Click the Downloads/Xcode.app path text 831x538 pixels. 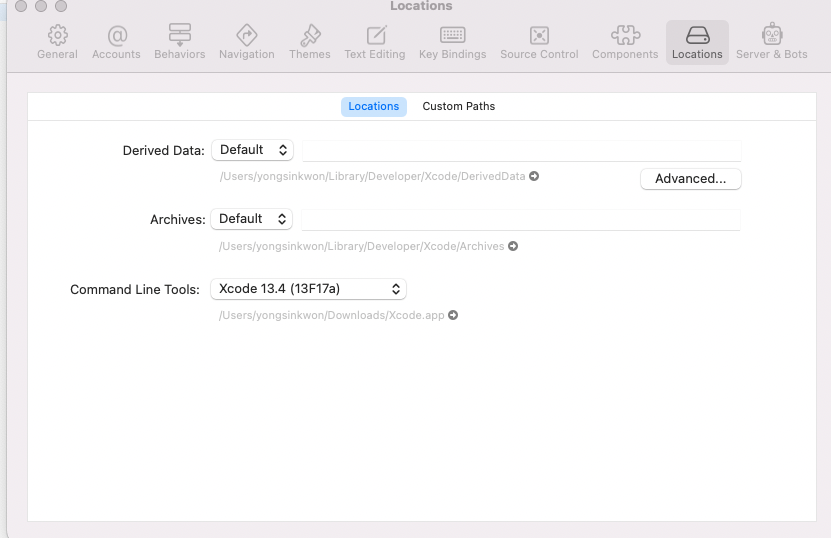click(x=332, y=315)
